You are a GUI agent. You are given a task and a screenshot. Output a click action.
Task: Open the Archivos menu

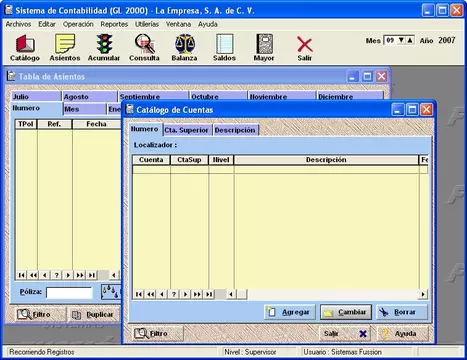pyautogui.click(x=18, y=24)
